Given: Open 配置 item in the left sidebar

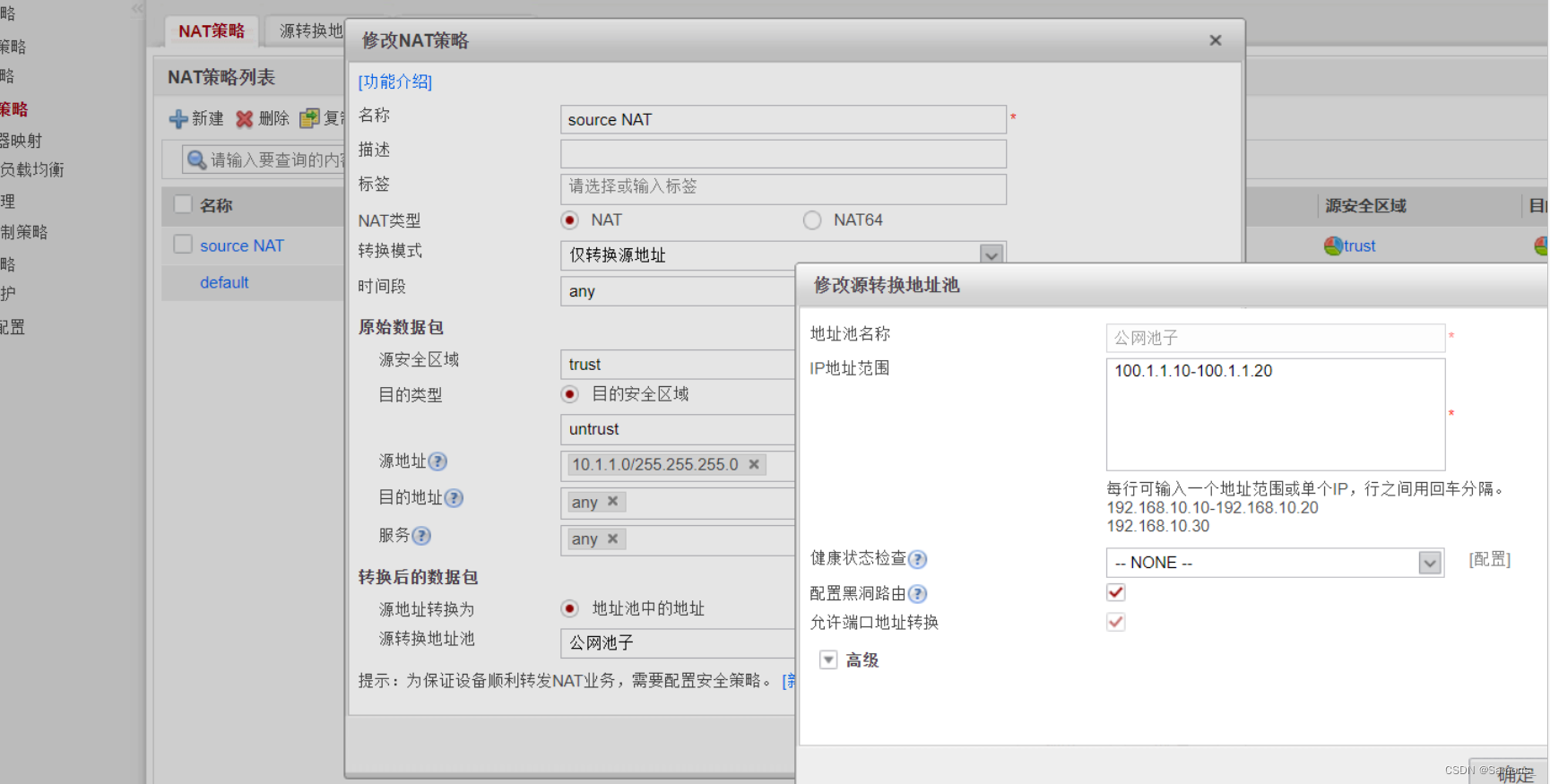Looking at the screenshot, I should tap(13, 327).
